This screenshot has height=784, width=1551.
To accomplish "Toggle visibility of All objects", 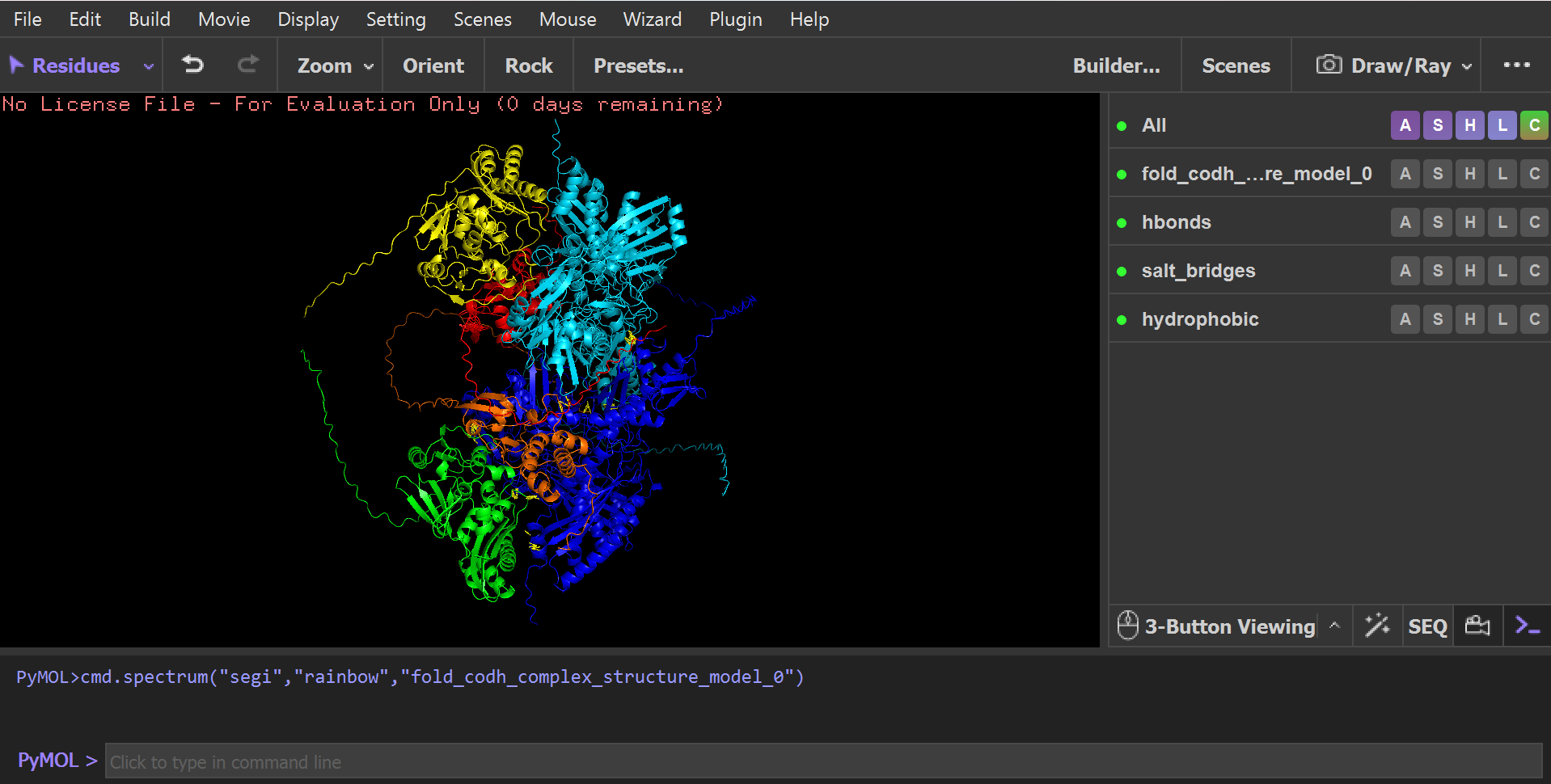I will (1122, 126).
